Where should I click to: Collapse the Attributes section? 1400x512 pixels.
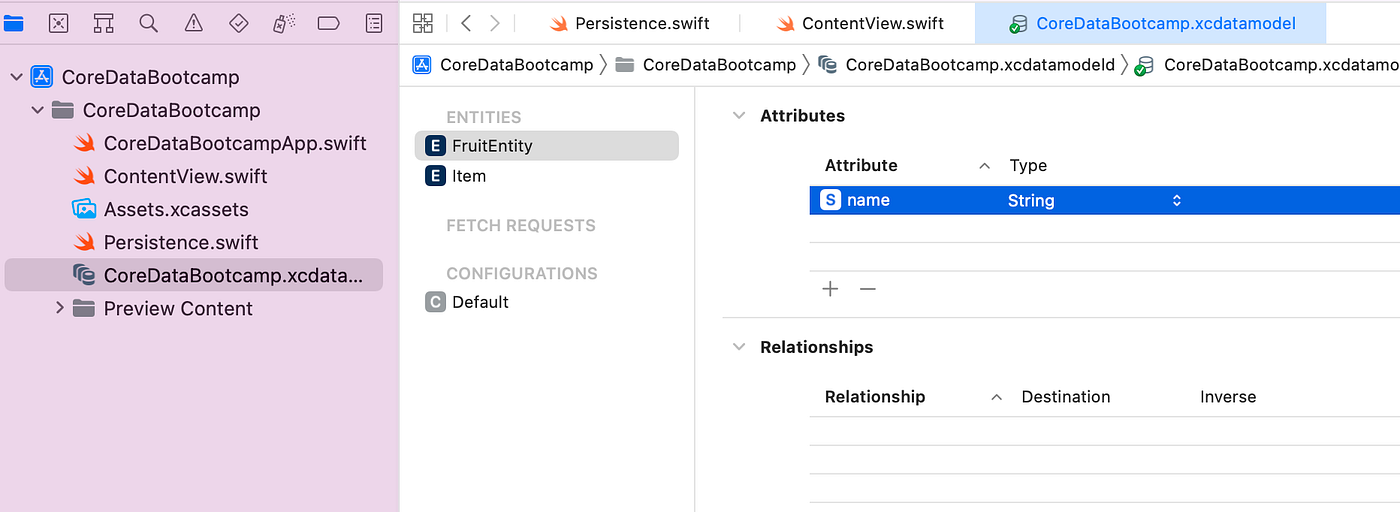[739, 116]
